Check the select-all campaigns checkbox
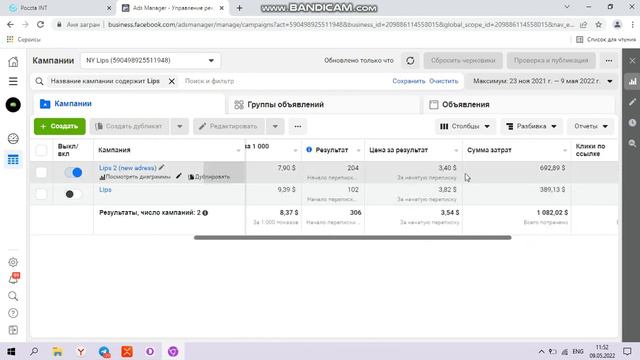The height and width of the screenshot is (360, 640). point(41,150)
